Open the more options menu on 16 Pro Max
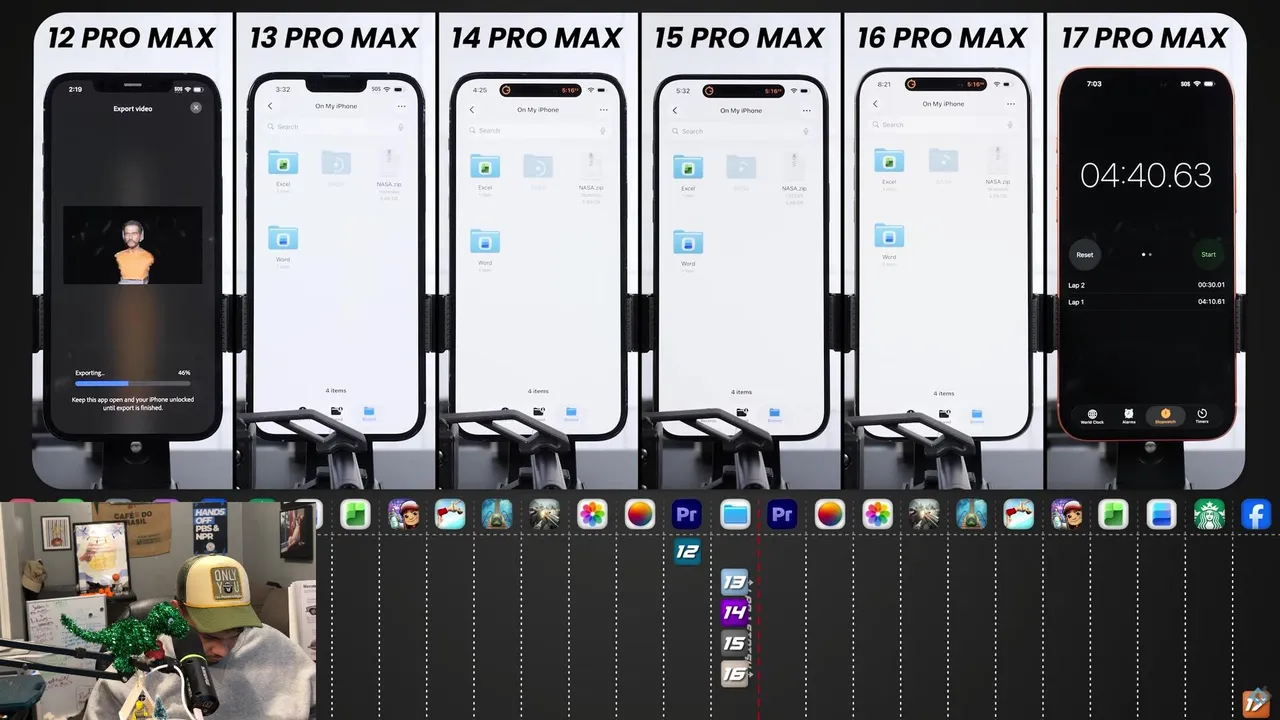 pos(1009,104)
